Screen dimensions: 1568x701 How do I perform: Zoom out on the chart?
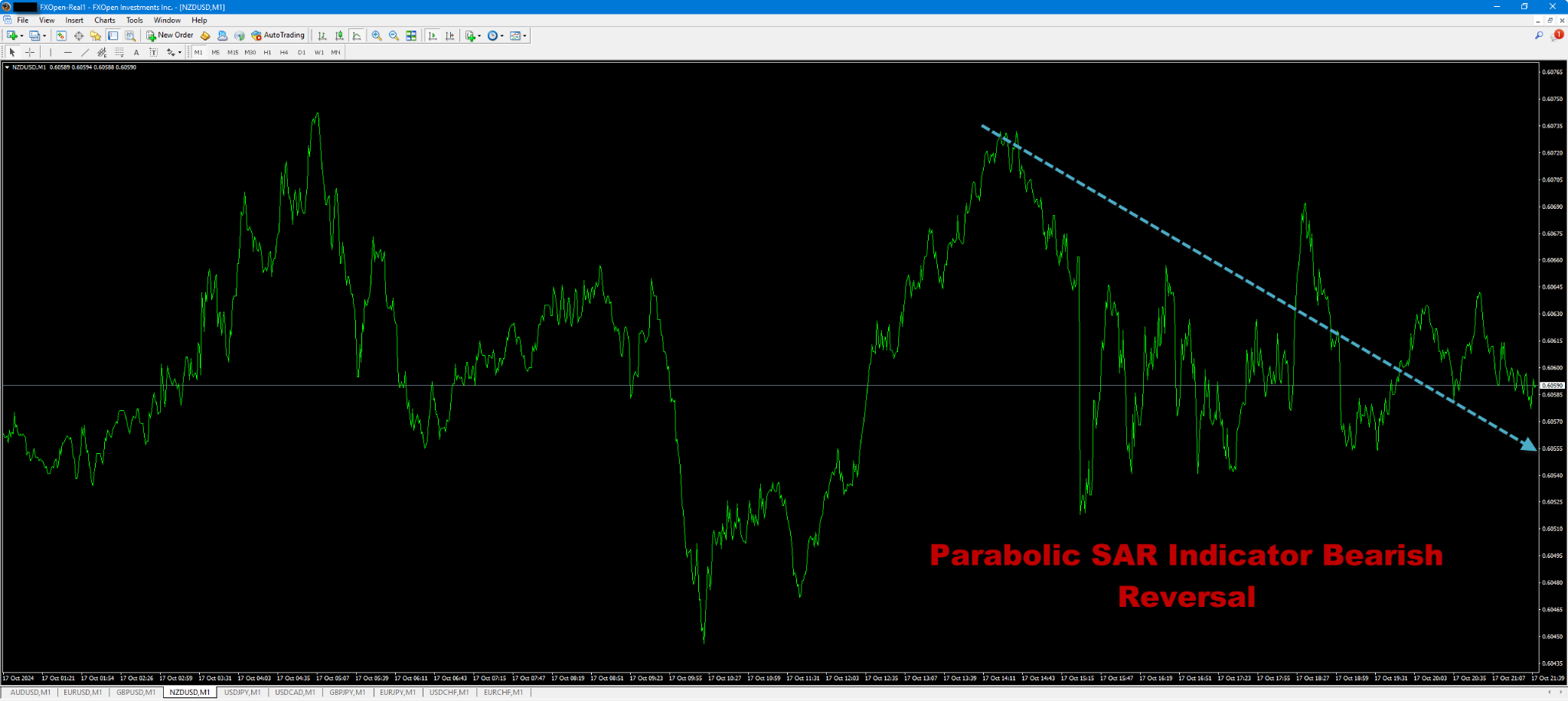[394, 35]
